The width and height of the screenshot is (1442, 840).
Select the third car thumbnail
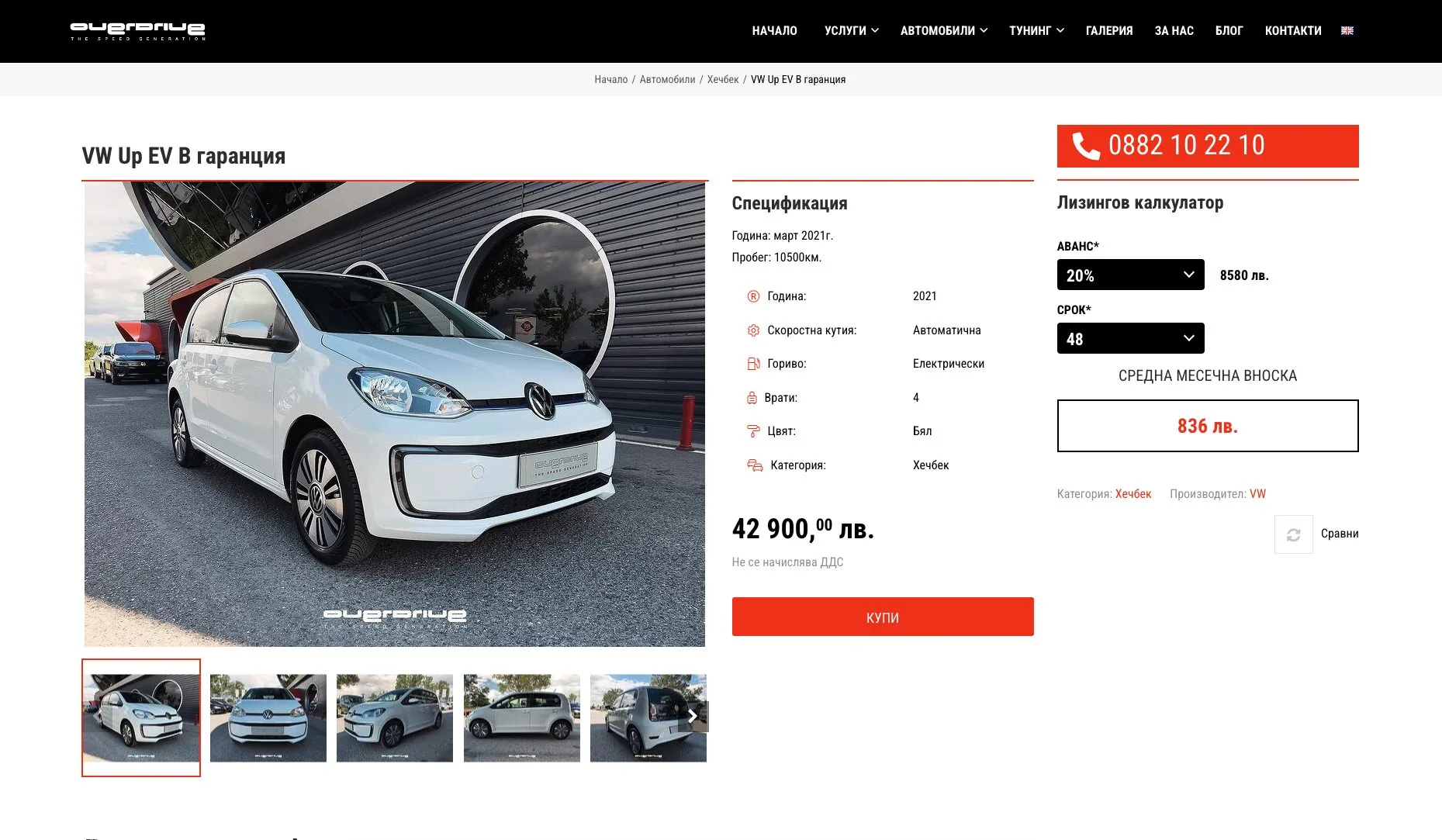coord(395,718)
